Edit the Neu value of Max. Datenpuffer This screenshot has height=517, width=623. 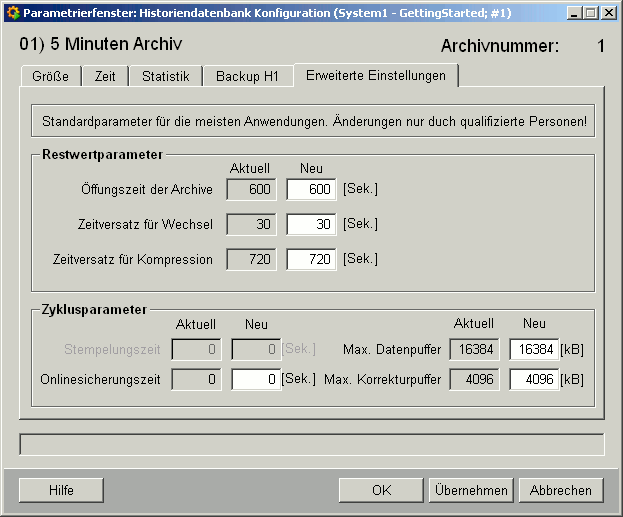(534, 349)
